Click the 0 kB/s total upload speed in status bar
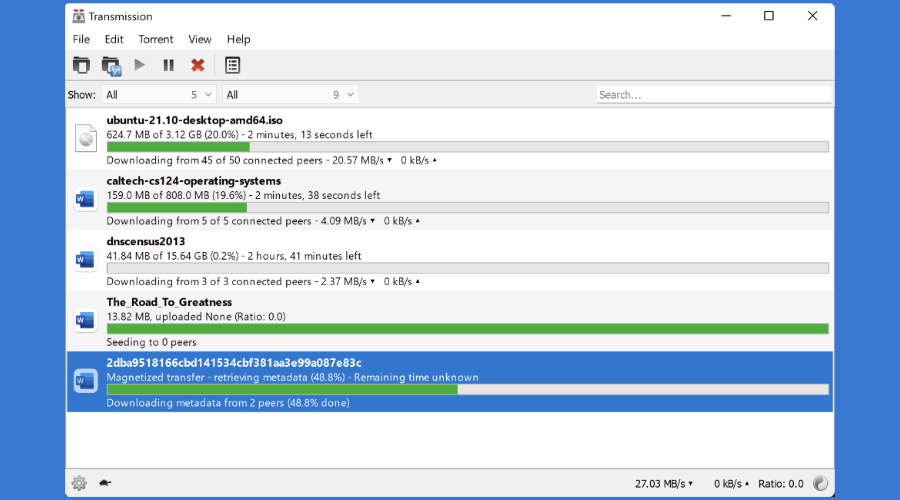 point(731,484)
